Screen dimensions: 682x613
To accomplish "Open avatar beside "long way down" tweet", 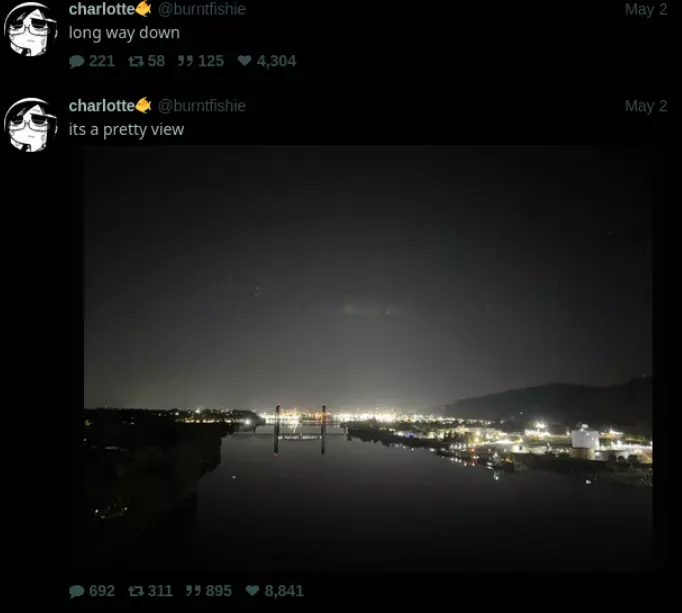I will click(x=29, y=29).
